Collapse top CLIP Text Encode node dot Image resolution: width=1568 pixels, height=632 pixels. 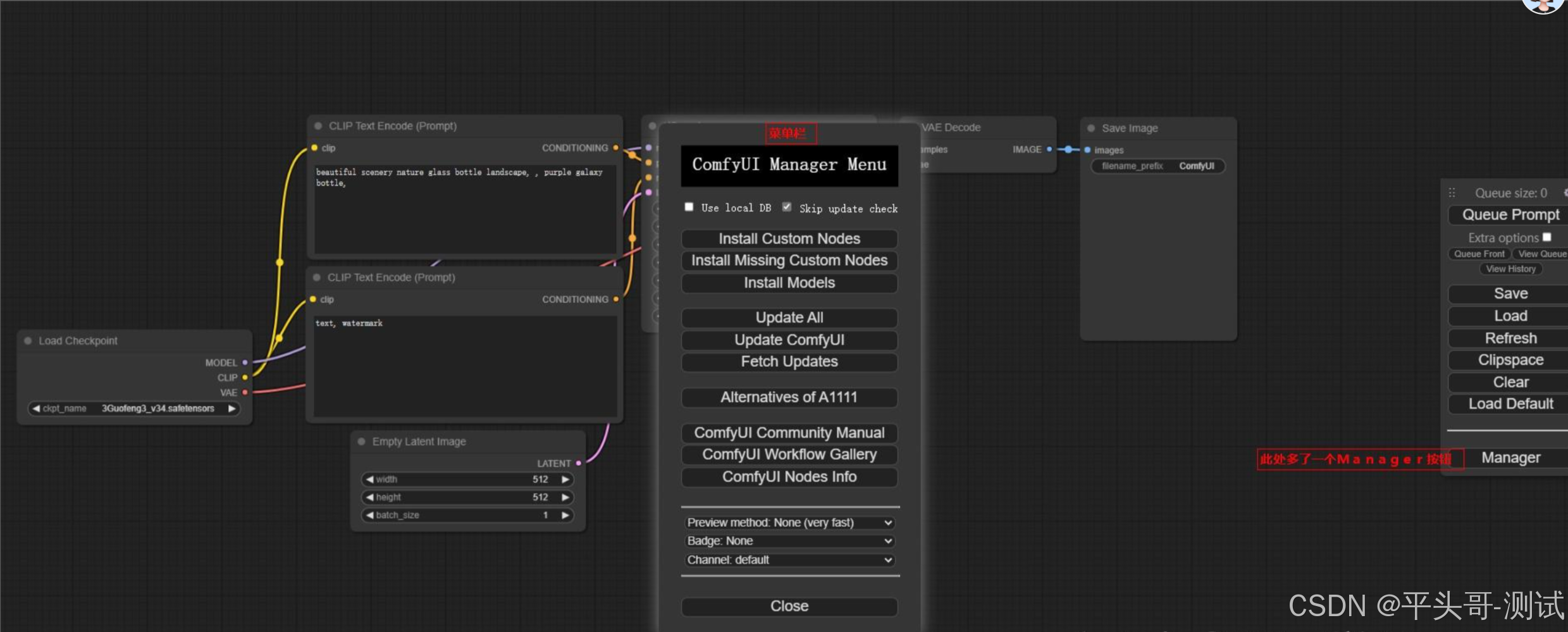318,126
